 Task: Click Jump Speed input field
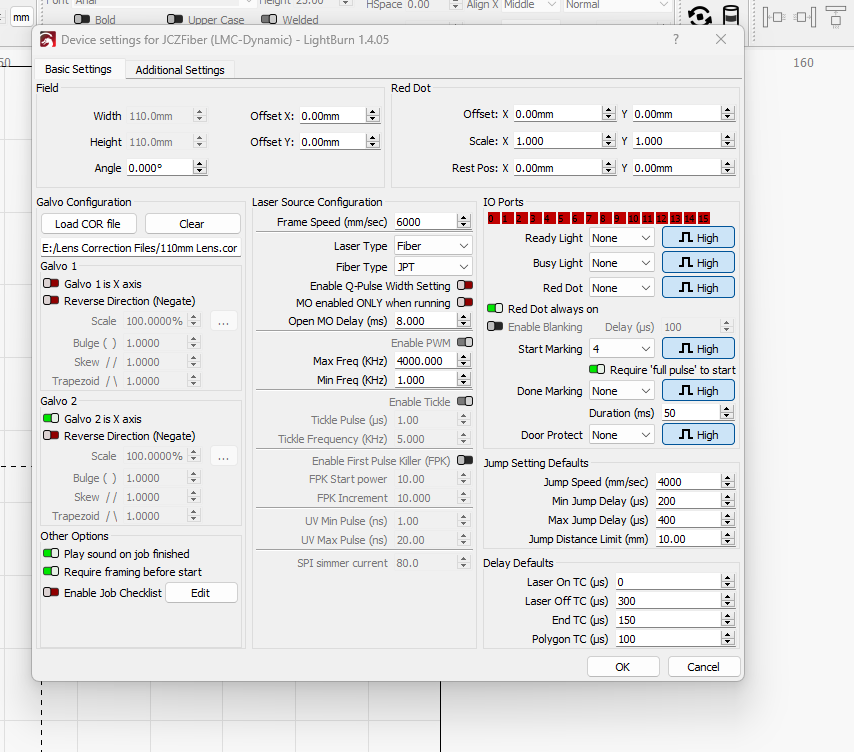click(688, 482)
